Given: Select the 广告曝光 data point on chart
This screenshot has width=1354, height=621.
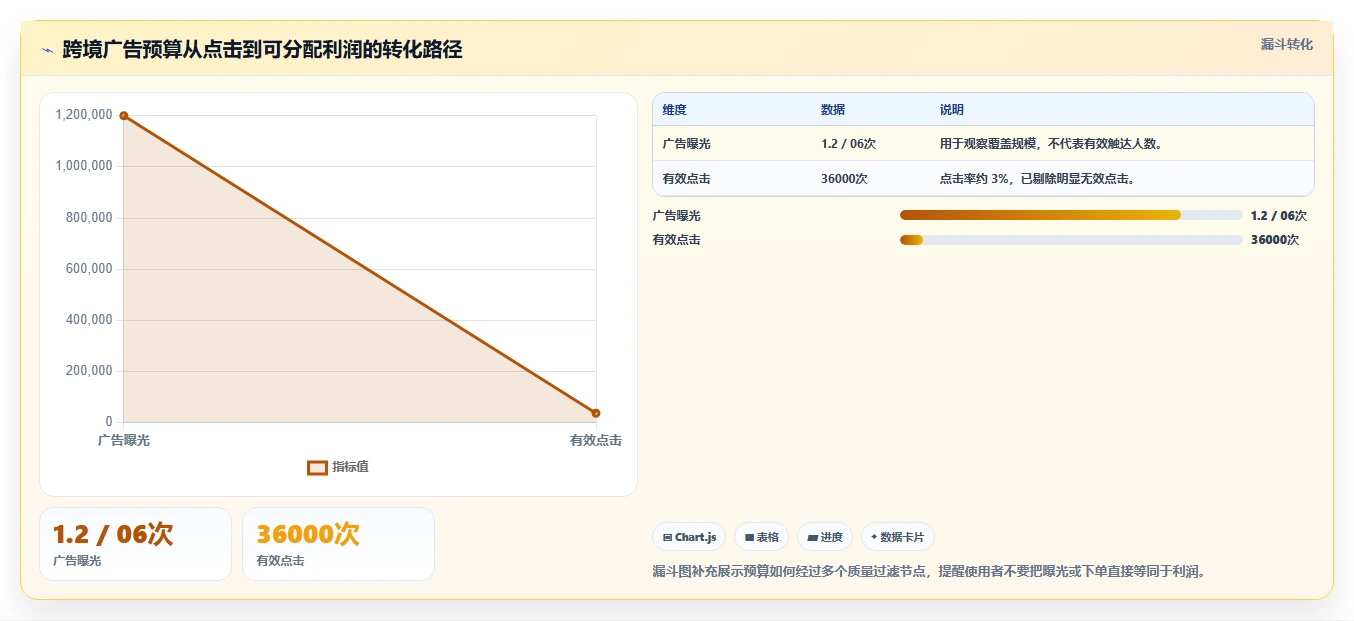Looking at the screenshot, I should [x=124, y=116].
